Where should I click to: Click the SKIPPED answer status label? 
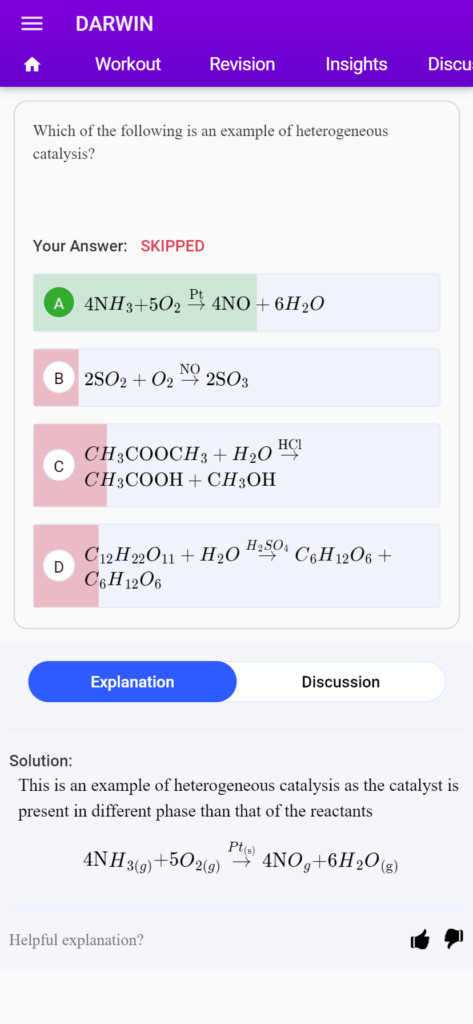pyautogui.click(x=172, y=246)
